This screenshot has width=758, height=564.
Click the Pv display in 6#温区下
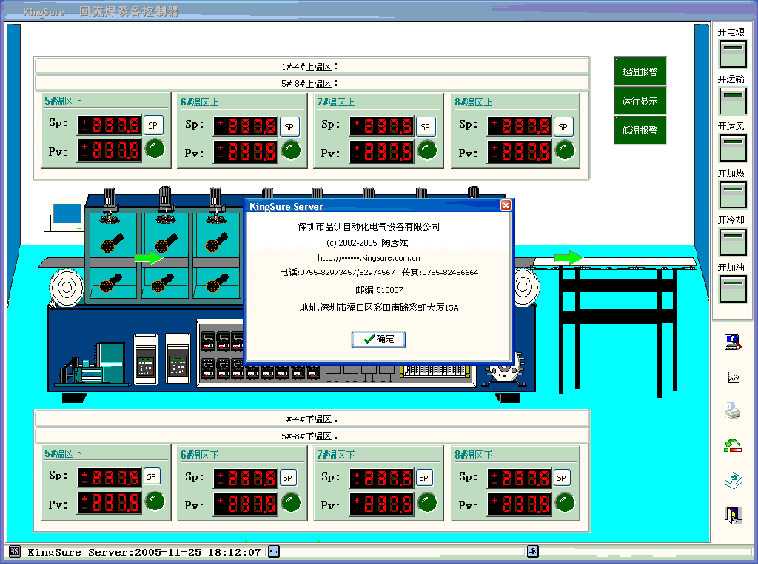pos(246,504)
